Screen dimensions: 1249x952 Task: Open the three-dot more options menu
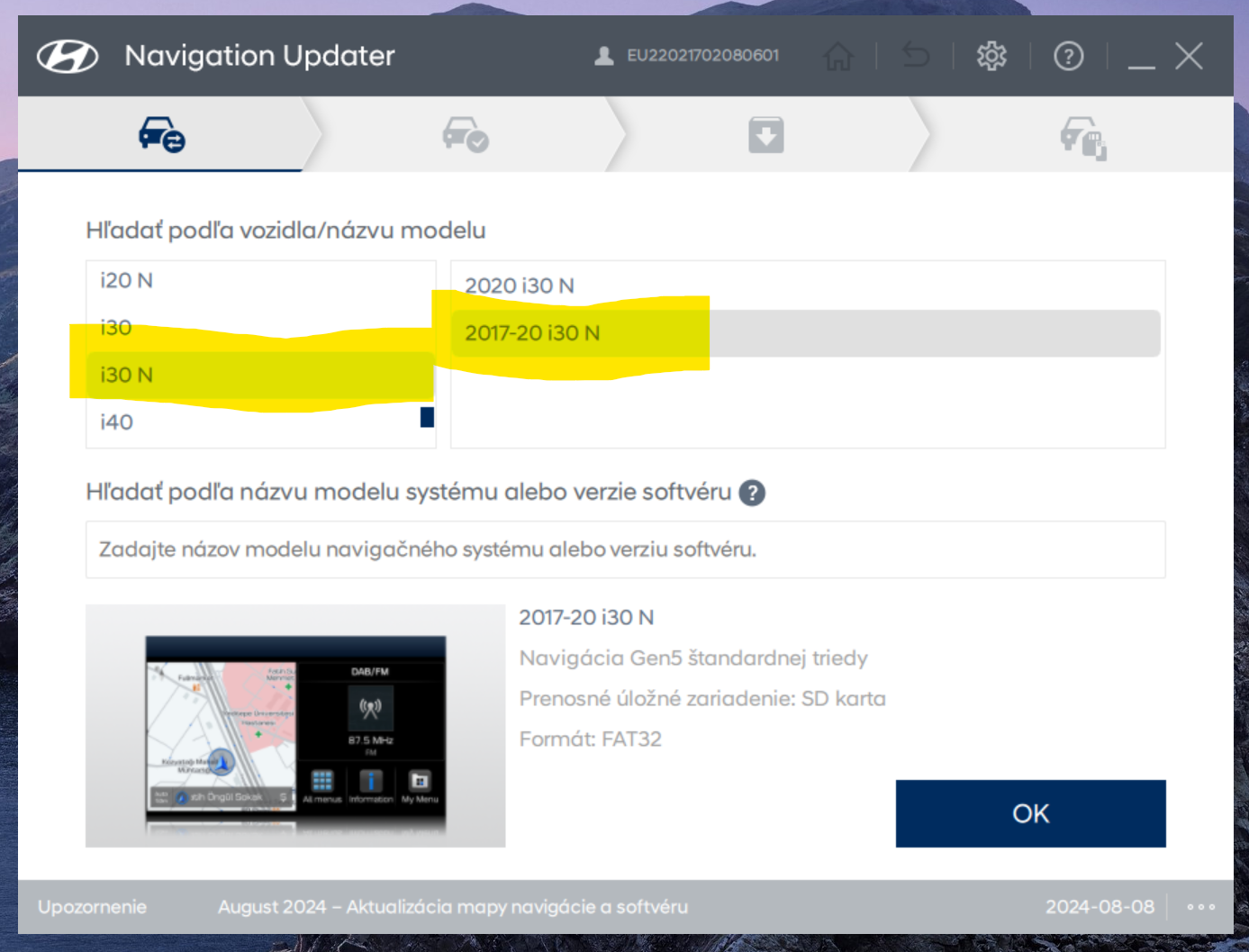pyautogui.click(x=1200, y=907)
